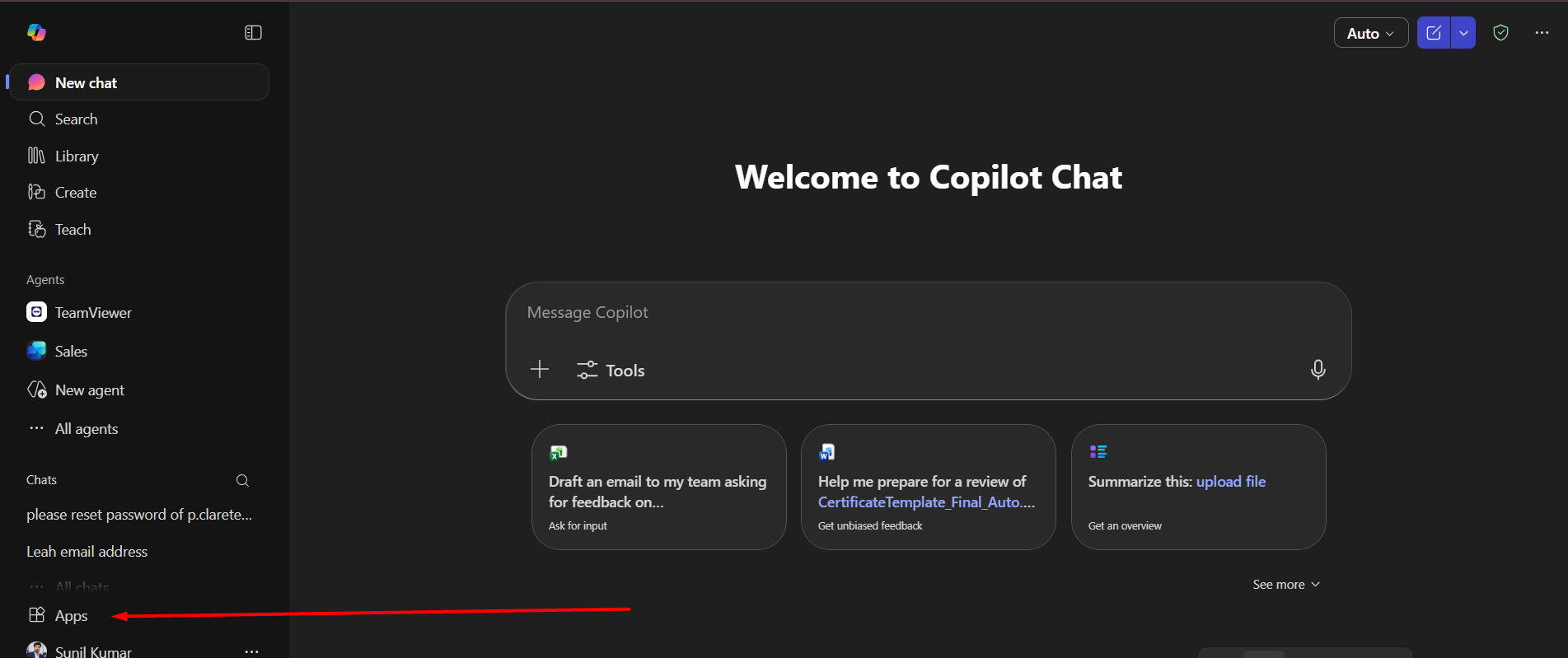
Task: Open the Apps icon in sidebar
Action: (37, 615)
